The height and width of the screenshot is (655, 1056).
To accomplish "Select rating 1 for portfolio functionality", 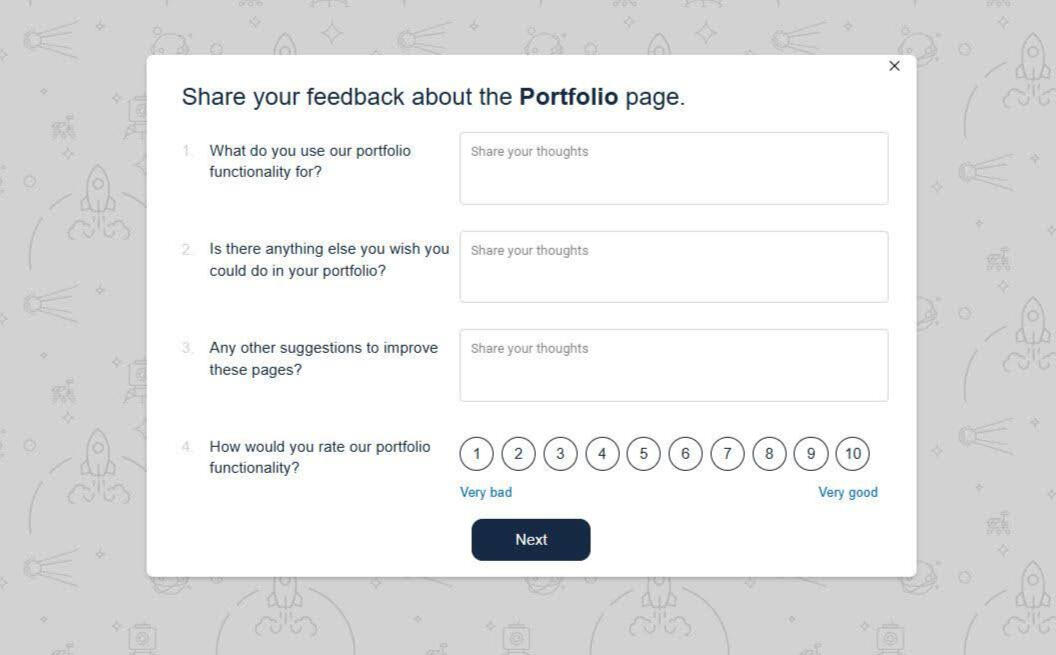I will click(x=477, y=454).
